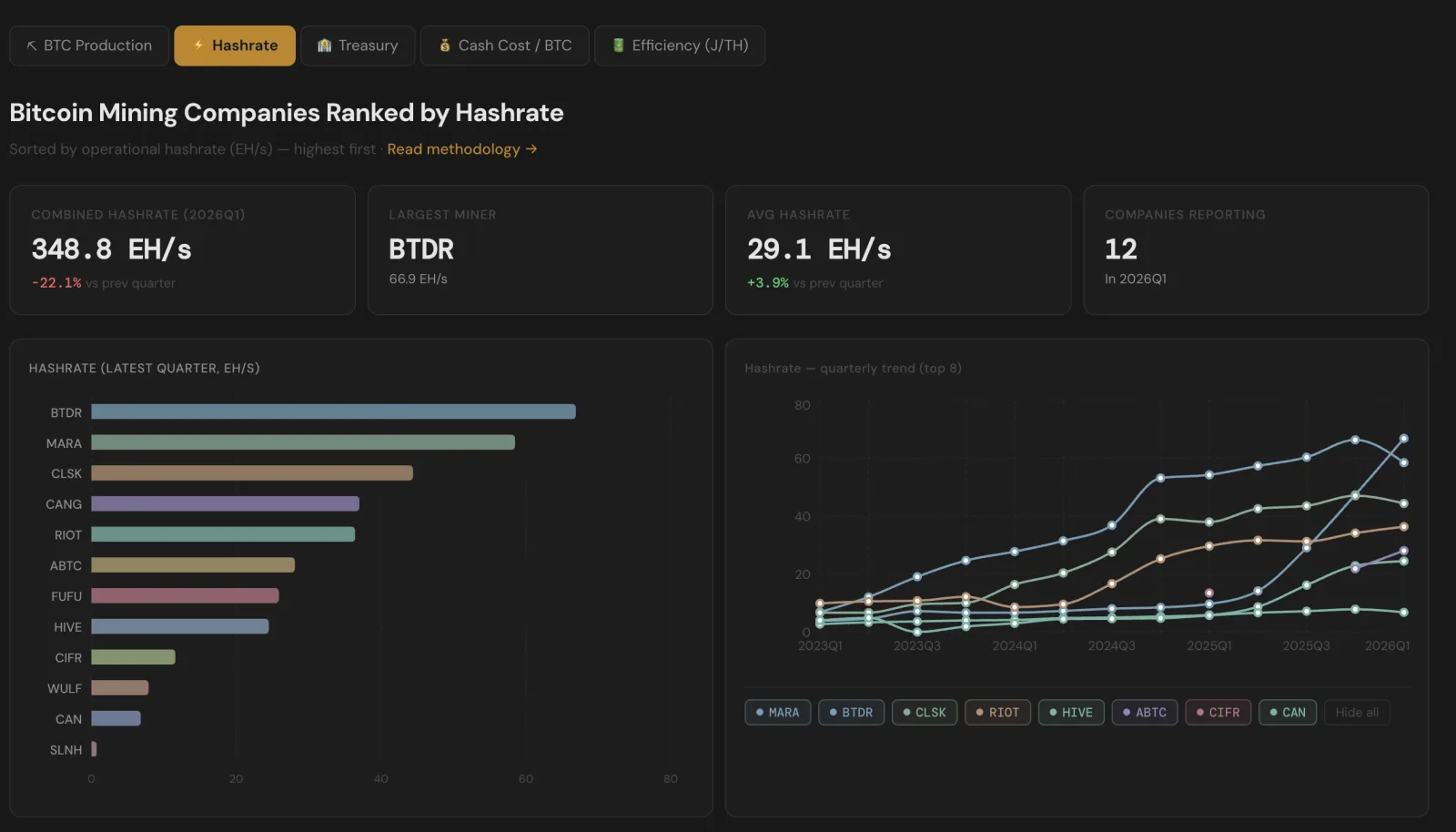The height and width of the screenshot is (832, 1456).
Task: Click the money bag icon on Cash Cost tab
Action: pyautogui.click(x=445, y=46)
